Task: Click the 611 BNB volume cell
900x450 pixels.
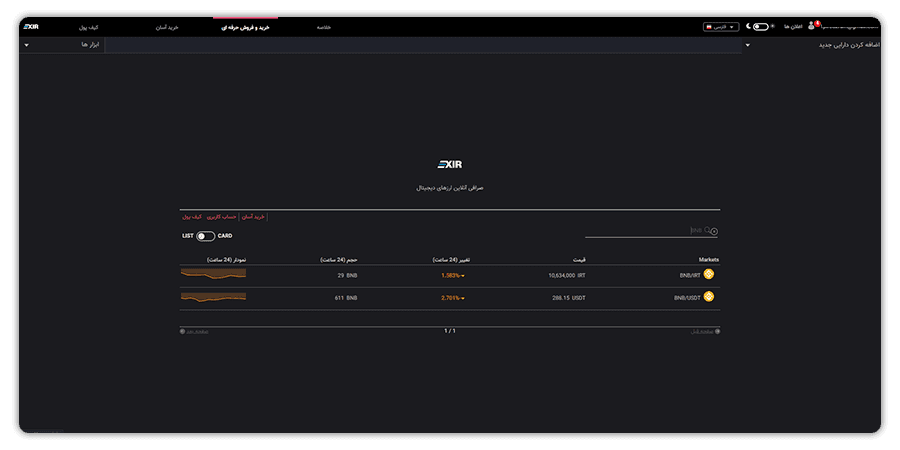Action: pos(346,298)
